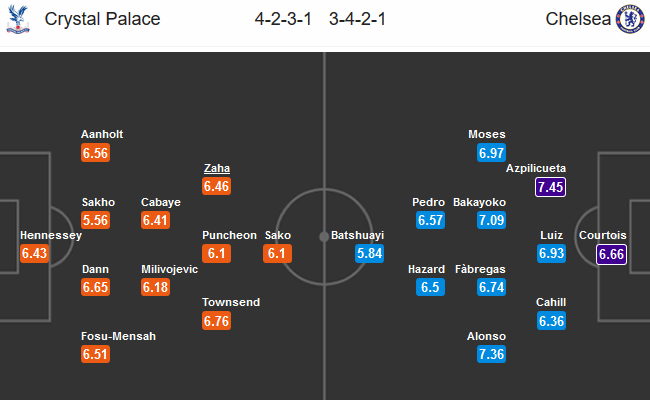
Task: Select Hazard's 6.5 rating badge
Action: pos(430,287)
